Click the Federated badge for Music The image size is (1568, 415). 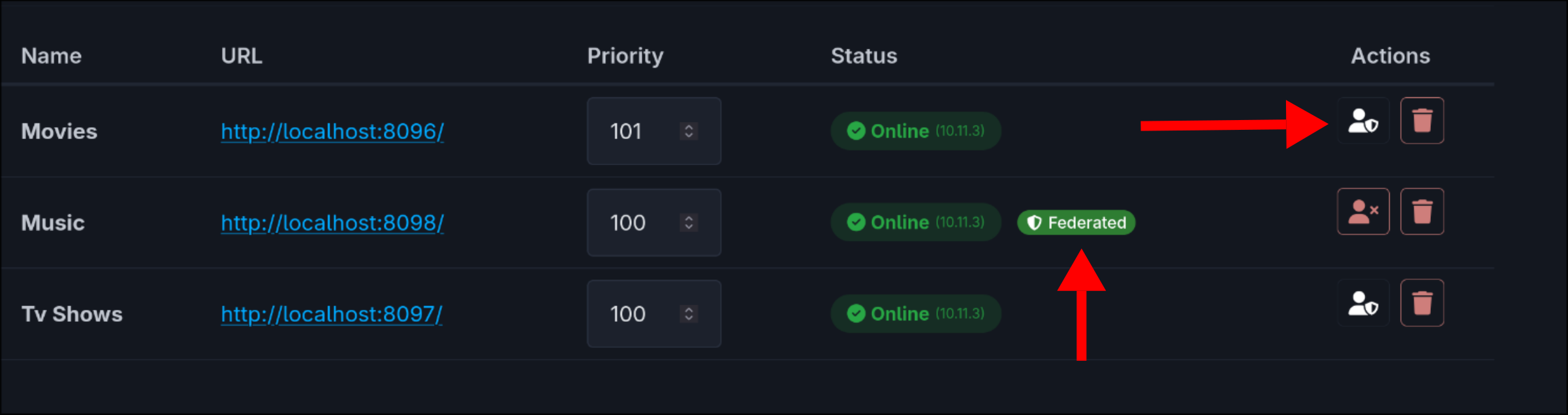1074,223
